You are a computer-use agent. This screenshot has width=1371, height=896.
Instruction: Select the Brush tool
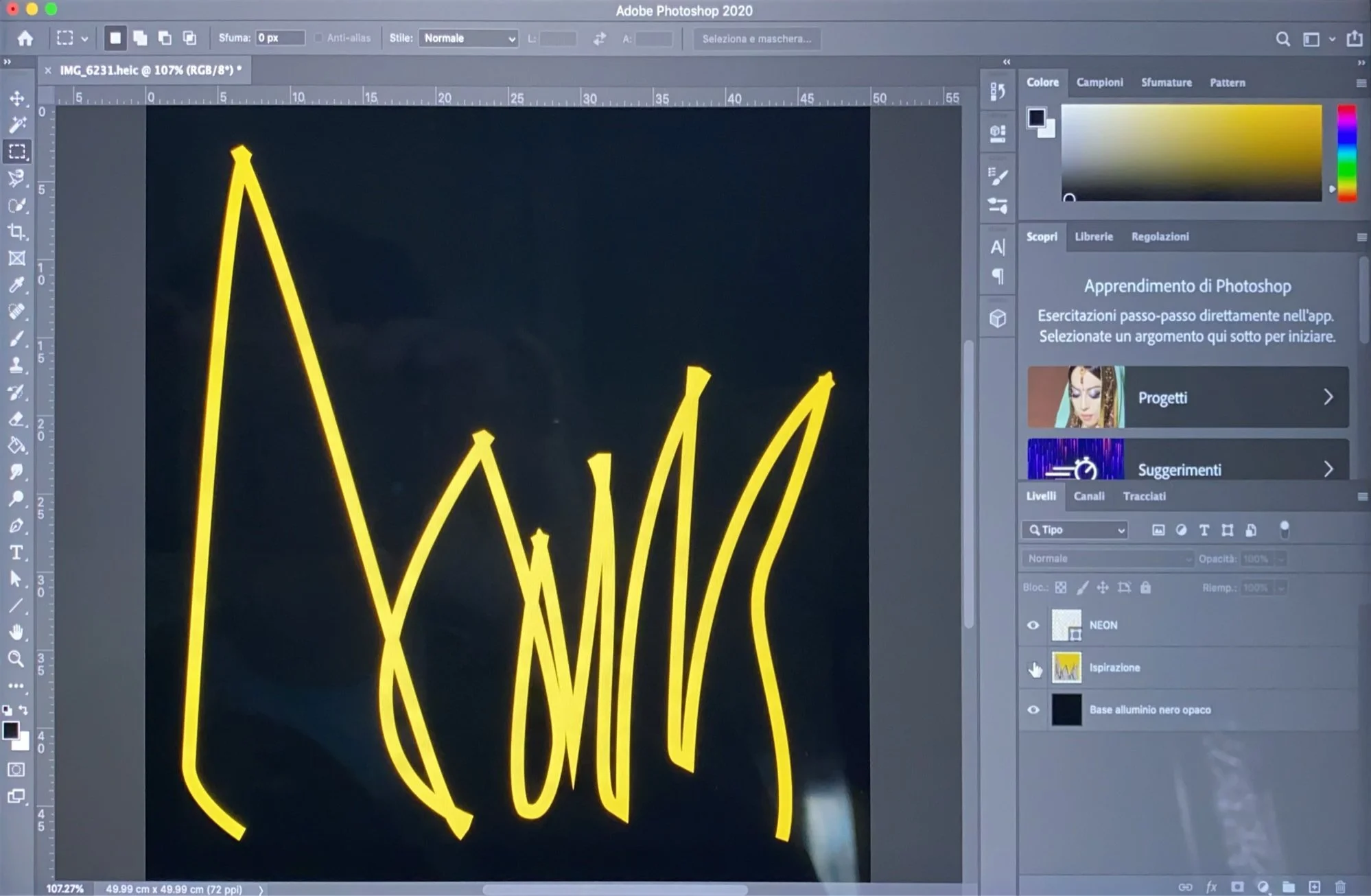[17, 338]
